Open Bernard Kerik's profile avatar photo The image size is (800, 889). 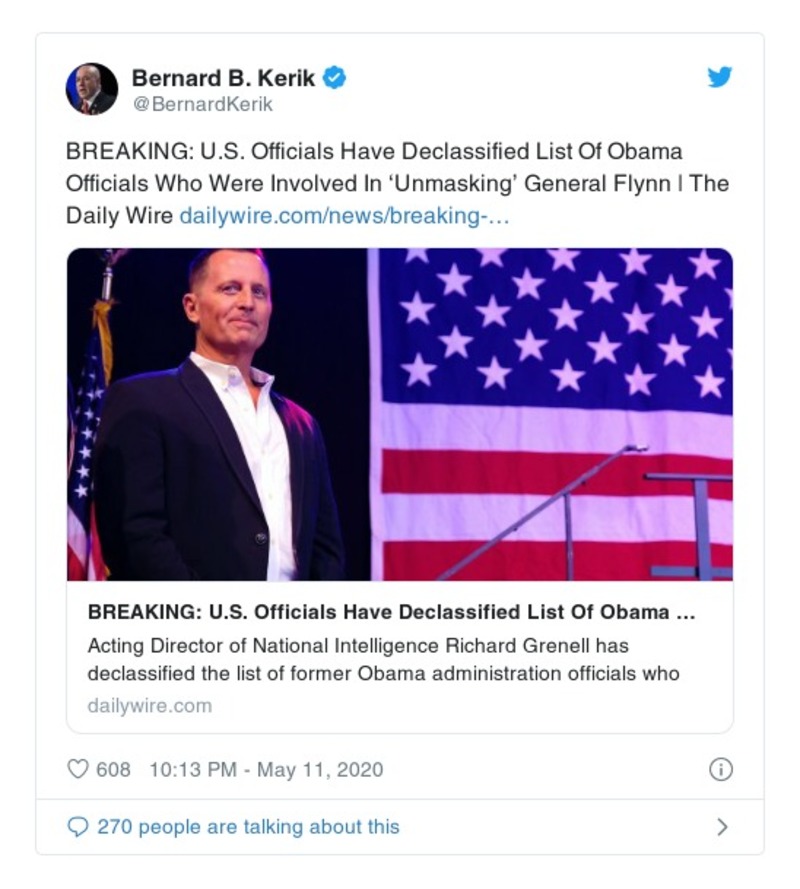coord(94,84)
